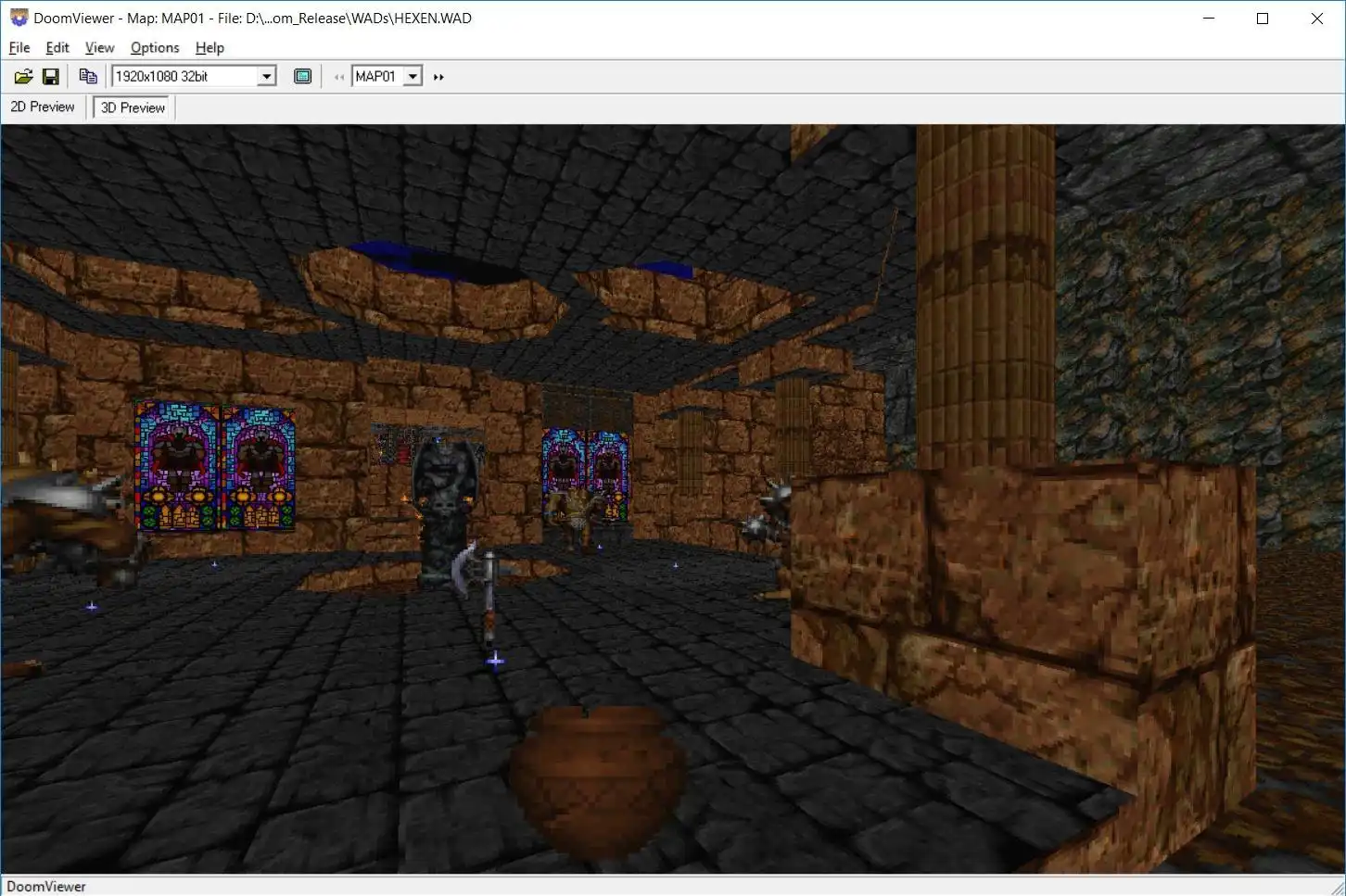Click the Copy image icon

tap(88, 77)
